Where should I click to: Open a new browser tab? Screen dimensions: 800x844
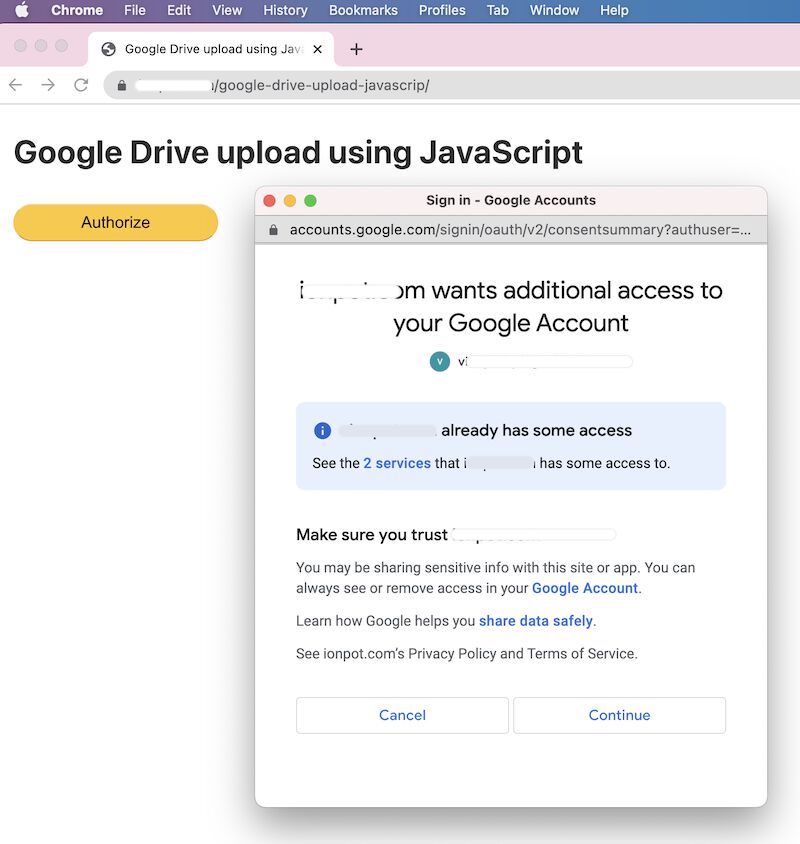point(356,49)
